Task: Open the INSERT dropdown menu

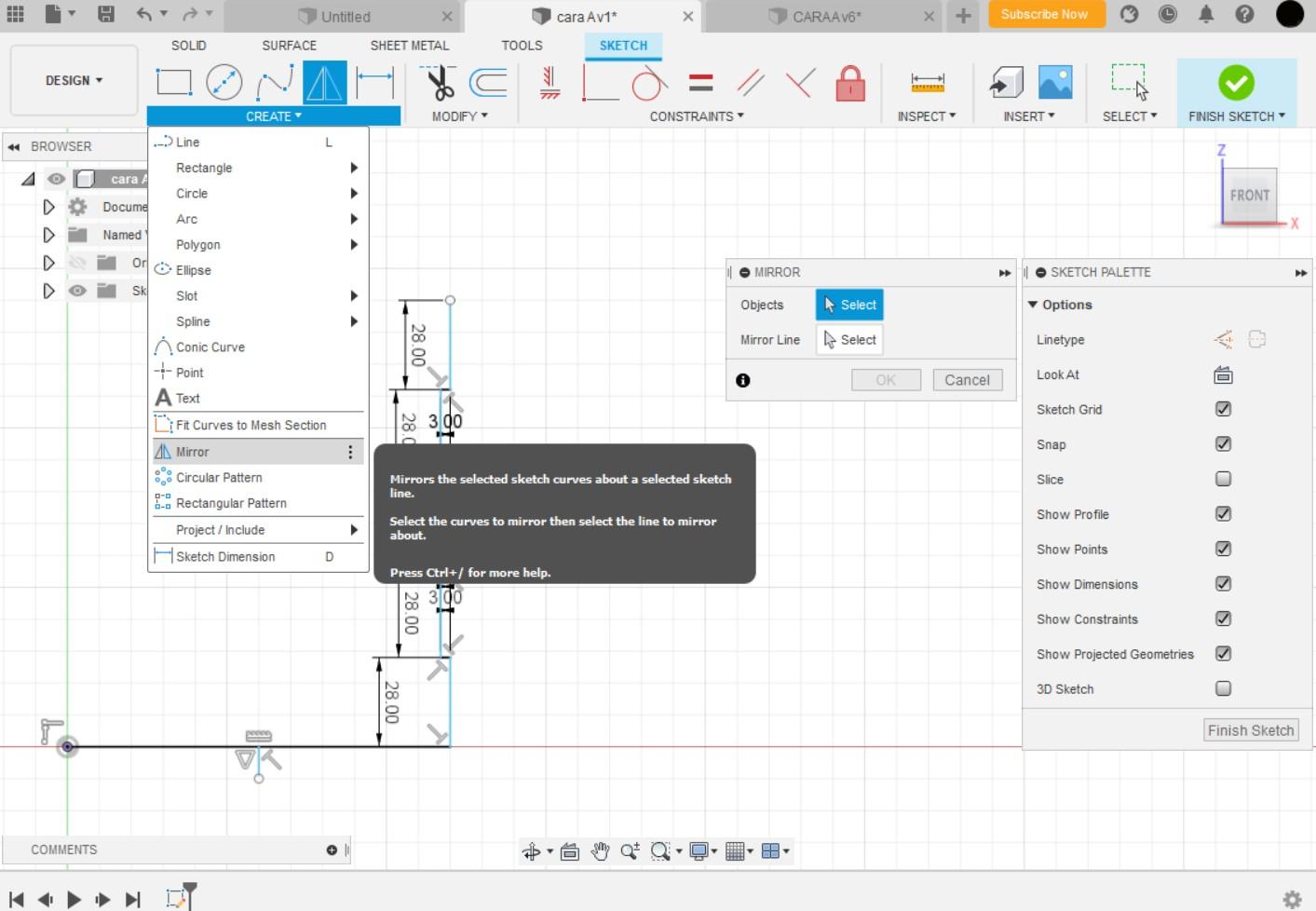Action: 1029,116
